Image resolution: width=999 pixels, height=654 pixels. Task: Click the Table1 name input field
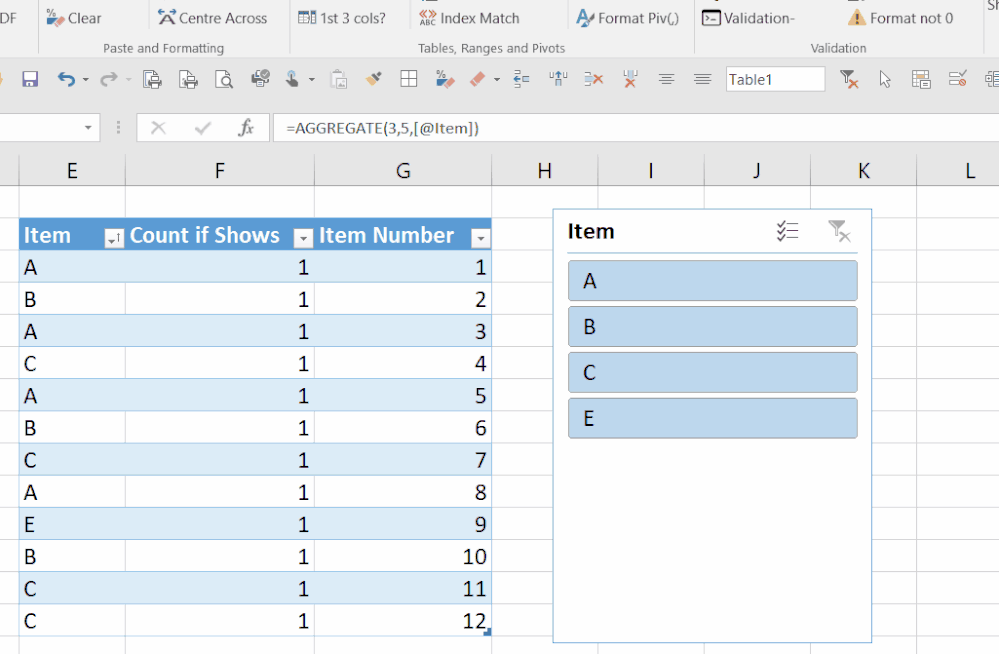coord(775,80)
